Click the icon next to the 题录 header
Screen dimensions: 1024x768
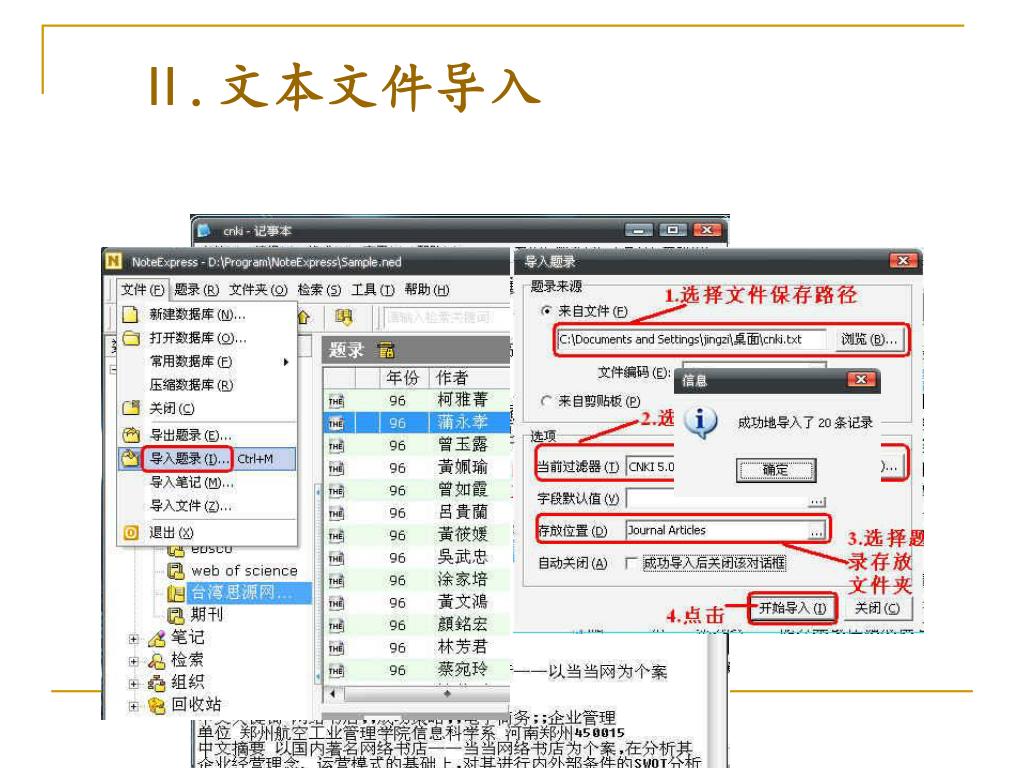pos(386,350)
